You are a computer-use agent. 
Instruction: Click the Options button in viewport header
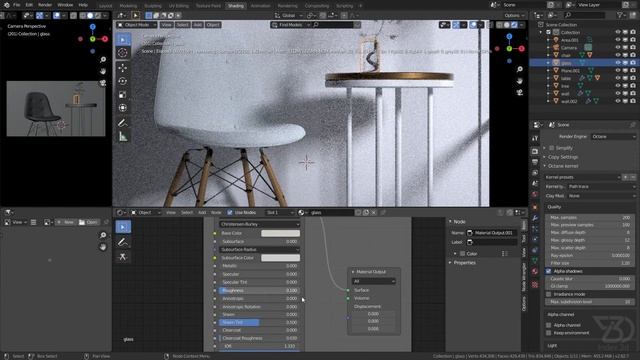click(514, 16)
